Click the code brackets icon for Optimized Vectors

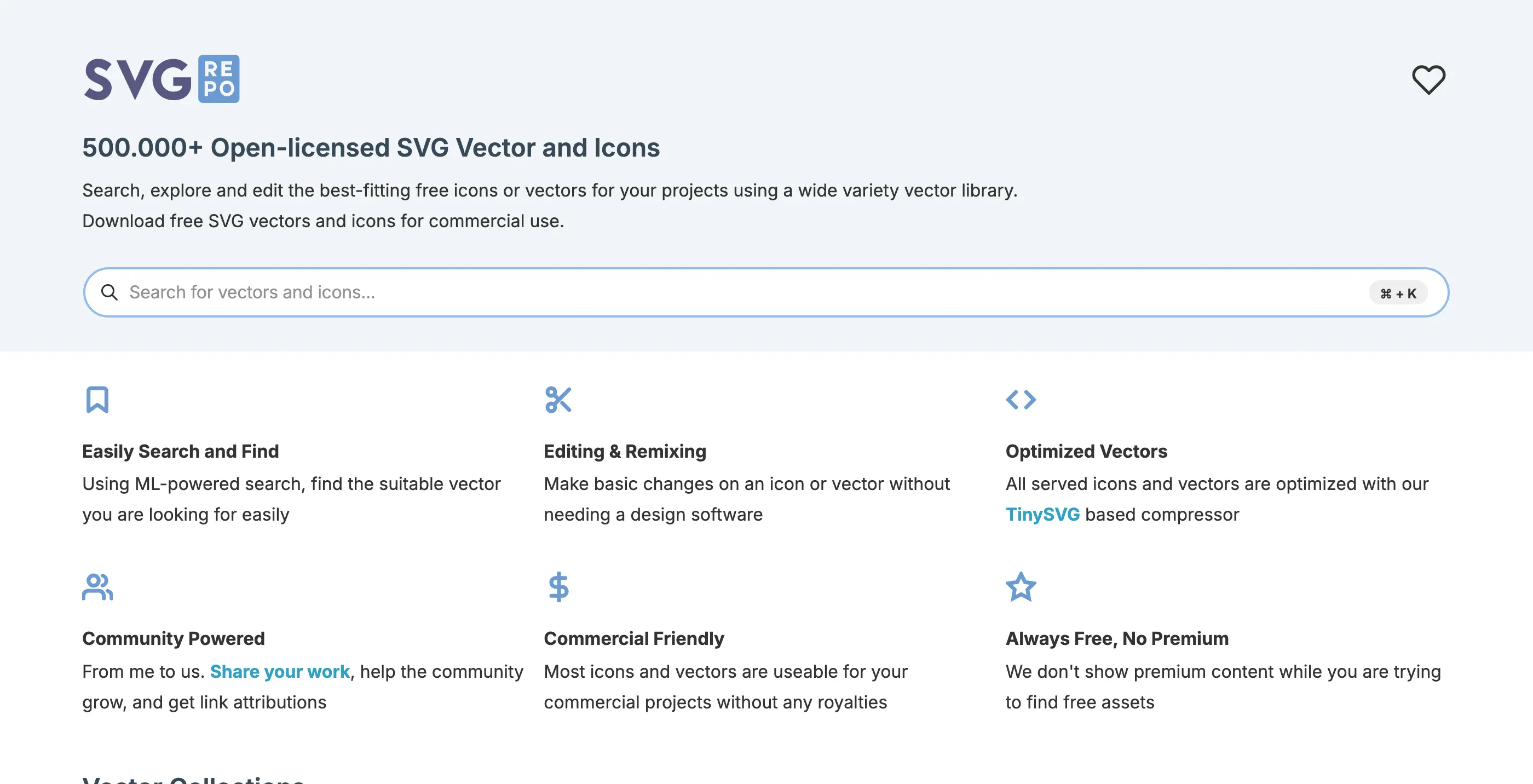click(1021, 400)
